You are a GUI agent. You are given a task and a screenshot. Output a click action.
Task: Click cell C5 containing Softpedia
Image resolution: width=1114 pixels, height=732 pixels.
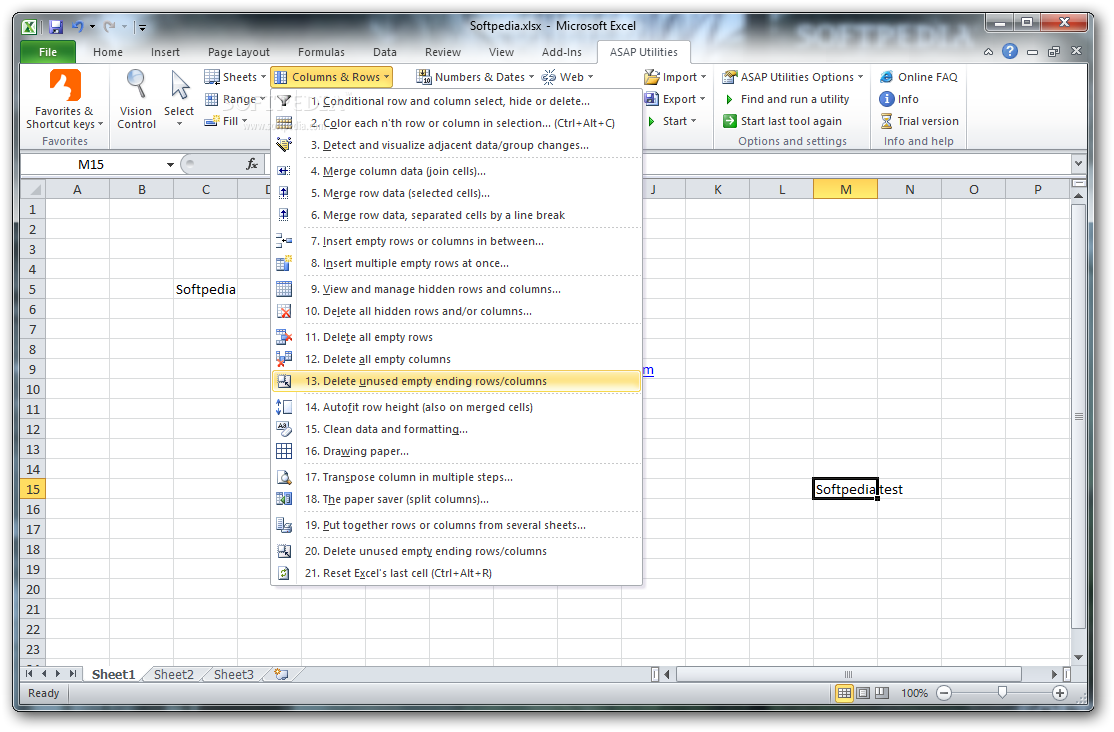(205, 289)
